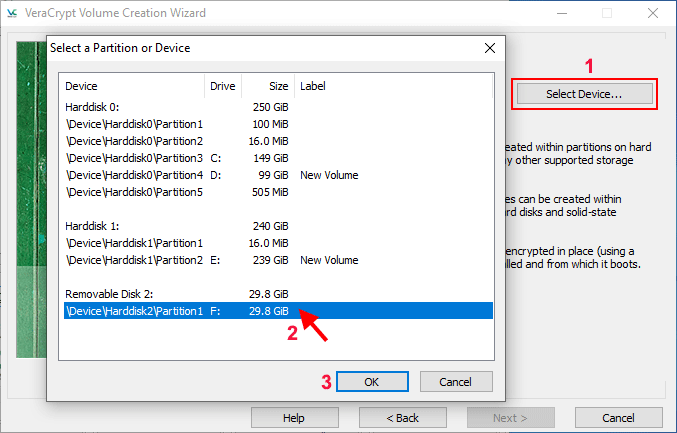Open the Select Device… button in the wizard
Viewport: 677px width, 433px height.
pyautogui.click(x=585, y=94)
